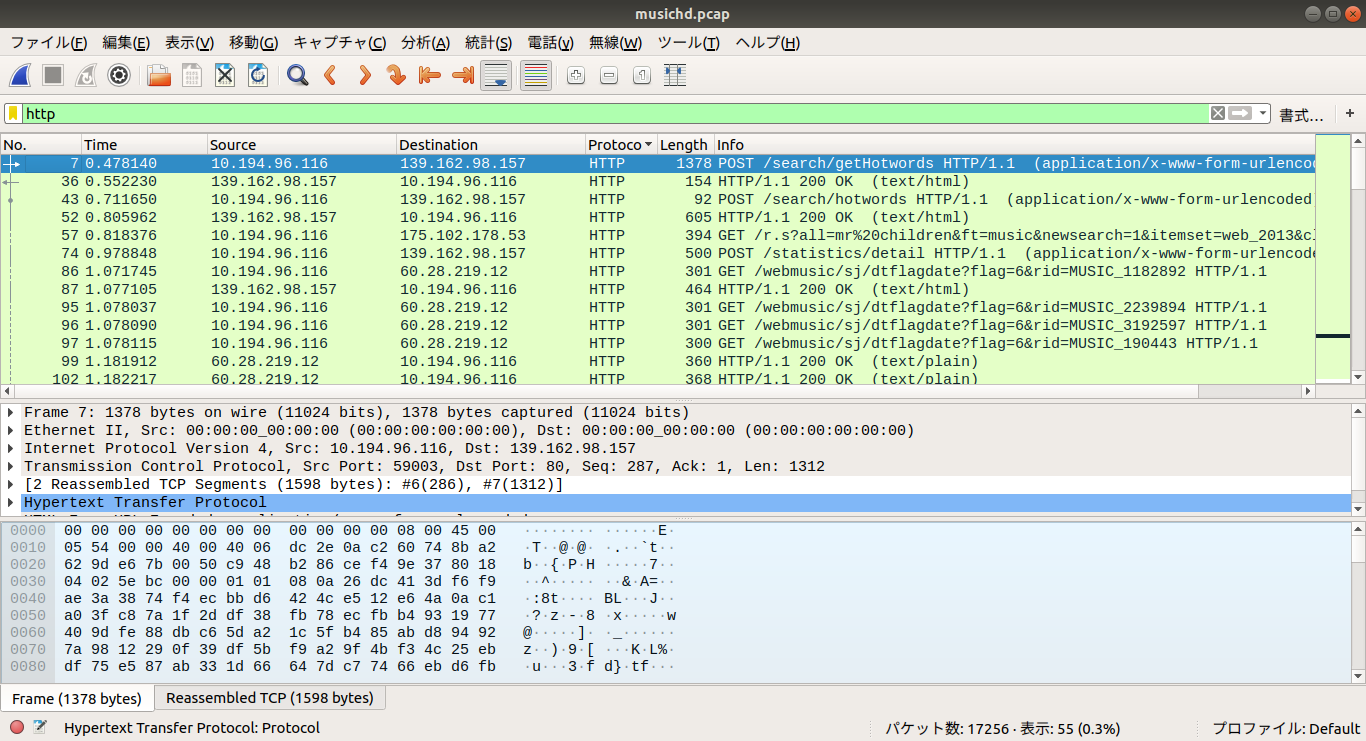Open the 統計 menu
The height and width of the screenshot is (741, 1366).
(488, 43)
